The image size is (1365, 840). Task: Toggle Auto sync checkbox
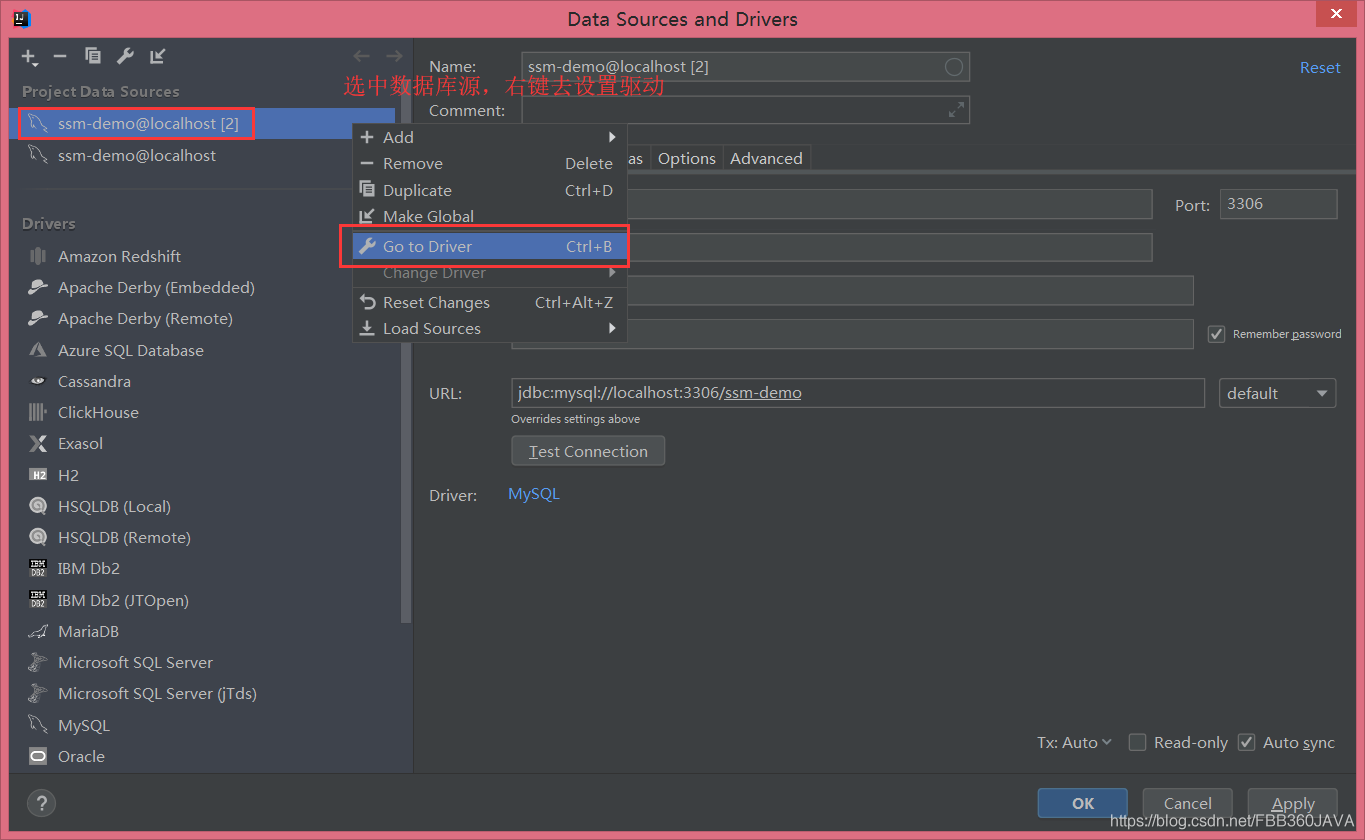coord(1246,742)
